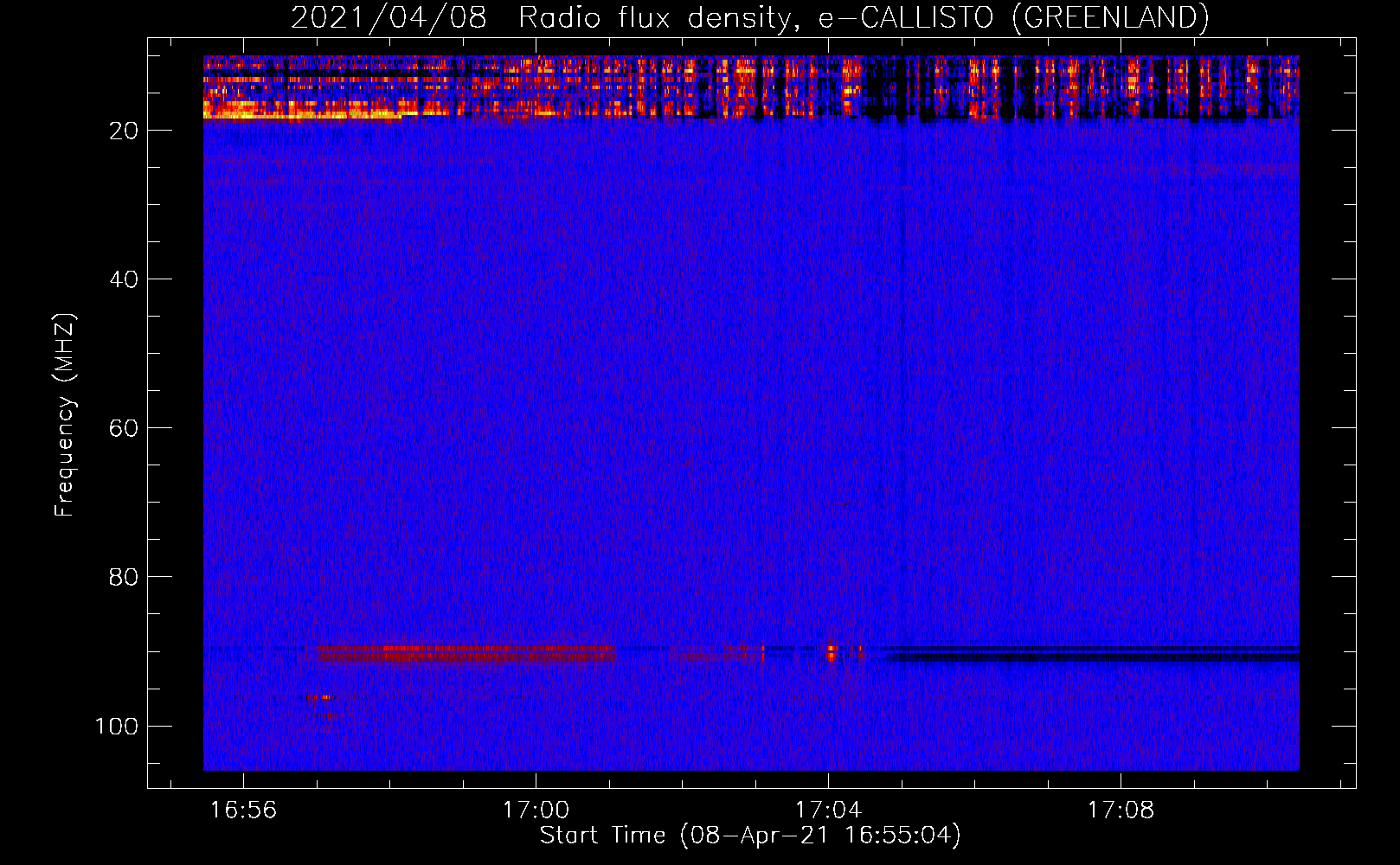
Task: Click the frequency tick label '40'
Action: pyautogui.click(x=125, y=279)
